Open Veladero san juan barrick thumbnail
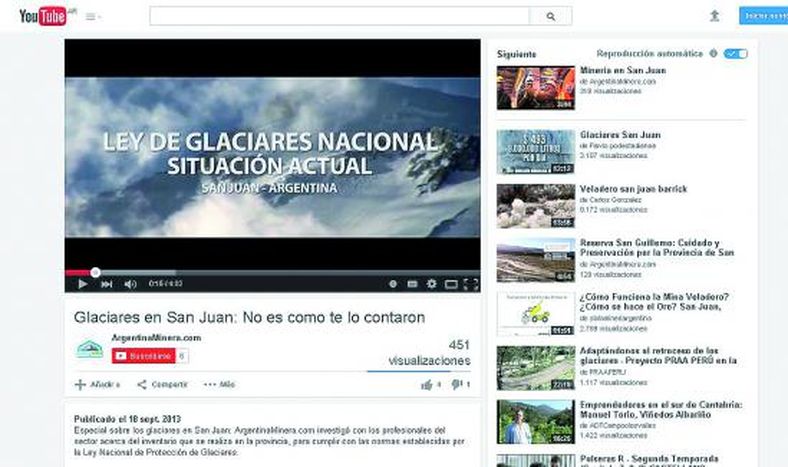 coord(536,206)
